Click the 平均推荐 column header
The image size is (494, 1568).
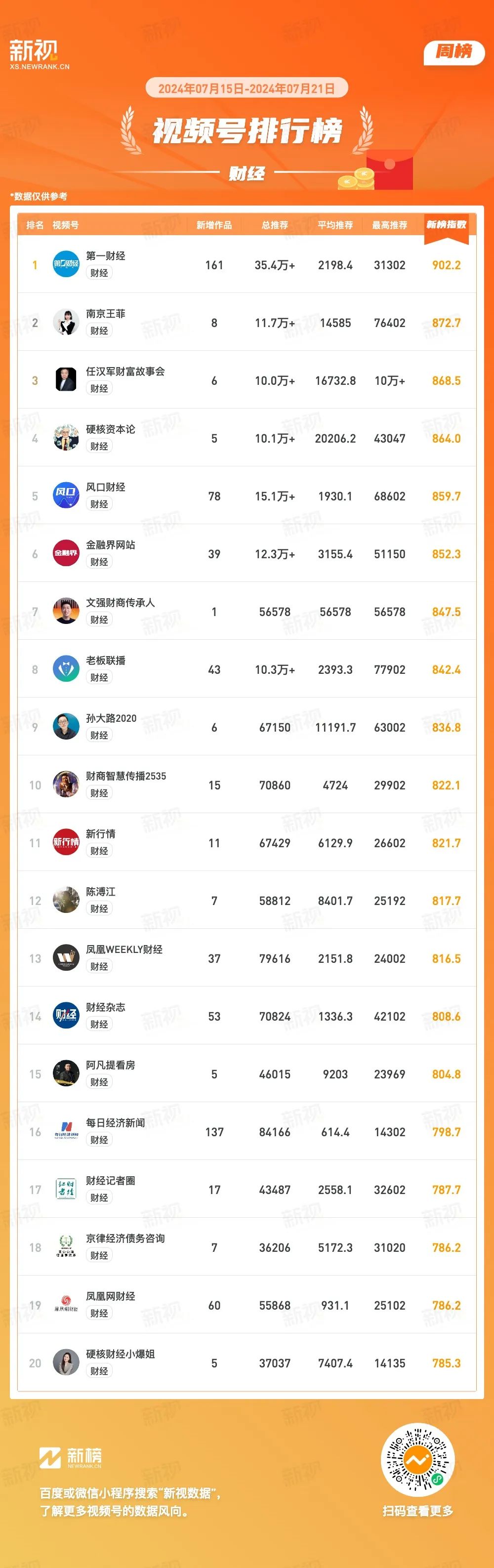pos(335,225)
